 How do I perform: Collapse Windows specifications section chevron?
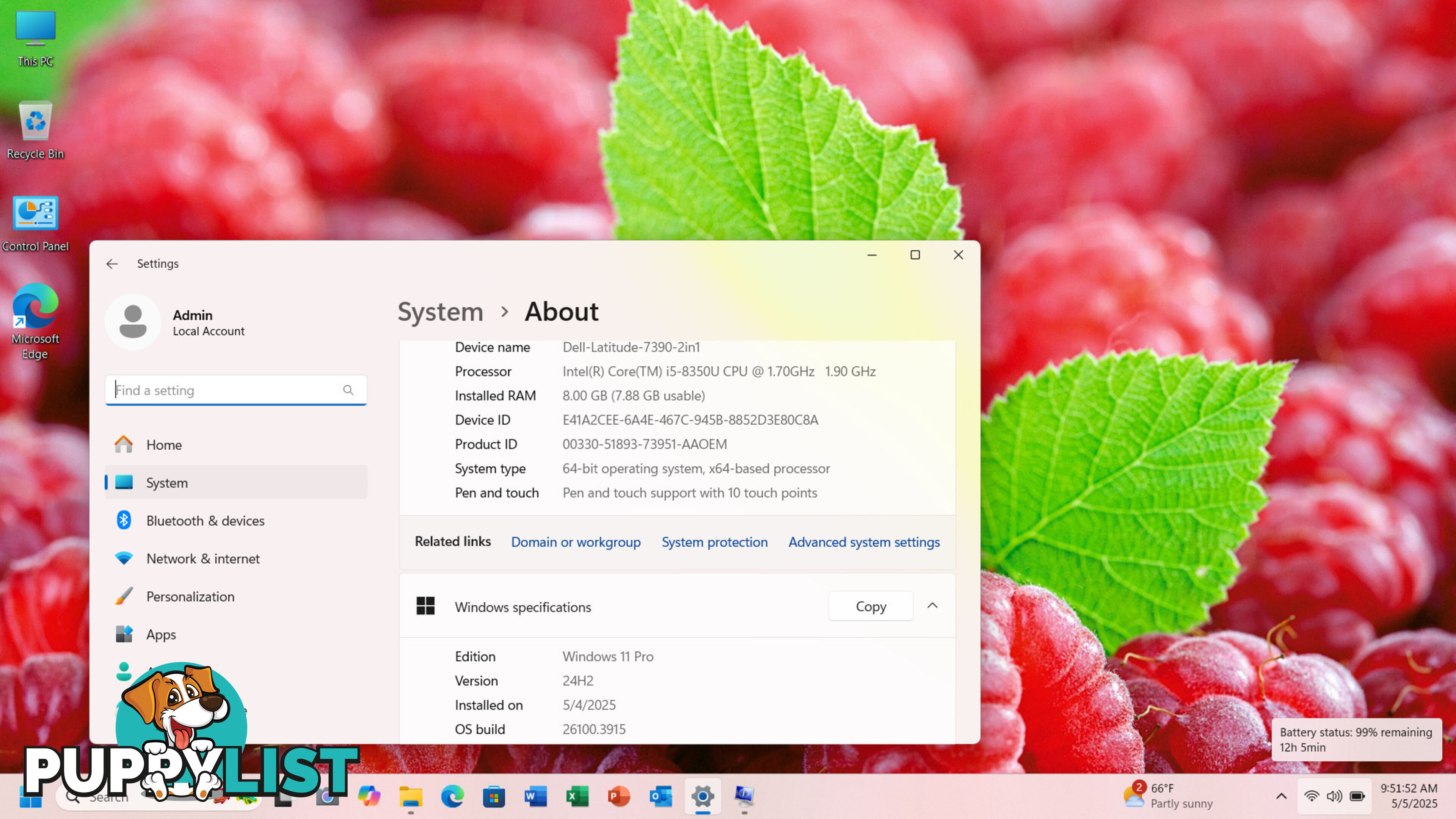click(933, 606)
